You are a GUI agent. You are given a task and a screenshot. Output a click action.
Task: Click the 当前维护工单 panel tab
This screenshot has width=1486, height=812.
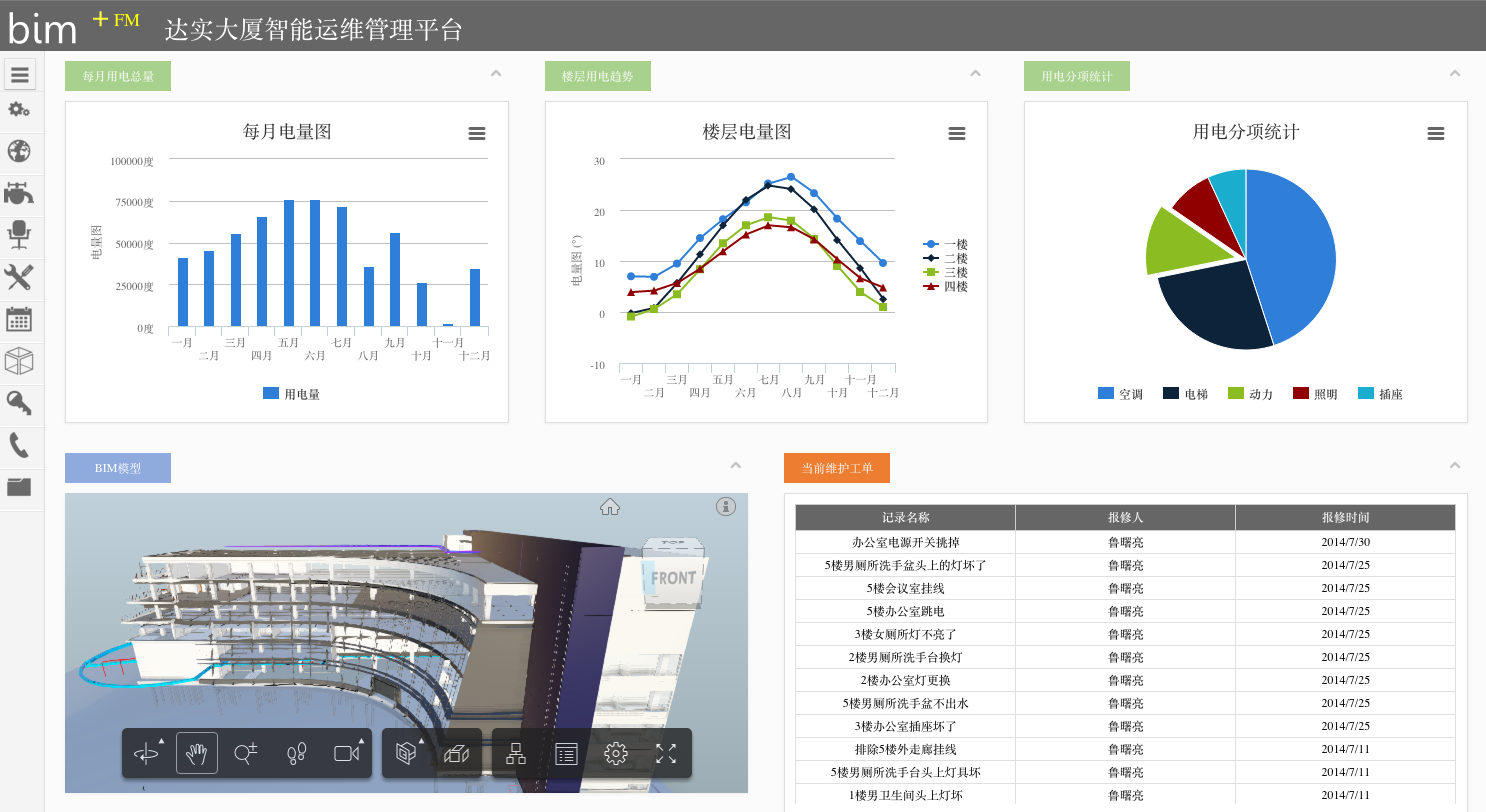[837, 468]
